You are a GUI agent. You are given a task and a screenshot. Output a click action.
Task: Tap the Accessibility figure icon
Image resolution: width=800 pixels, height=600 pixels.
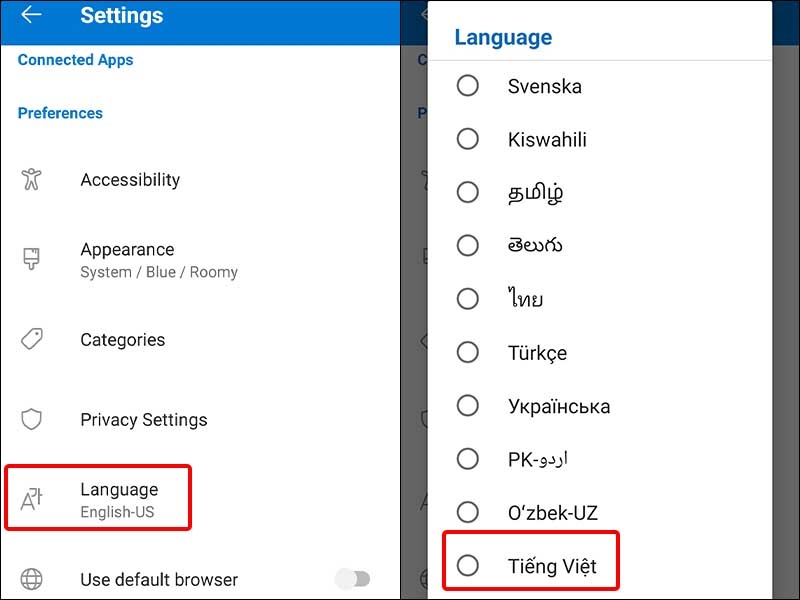[x=32, y=180]
